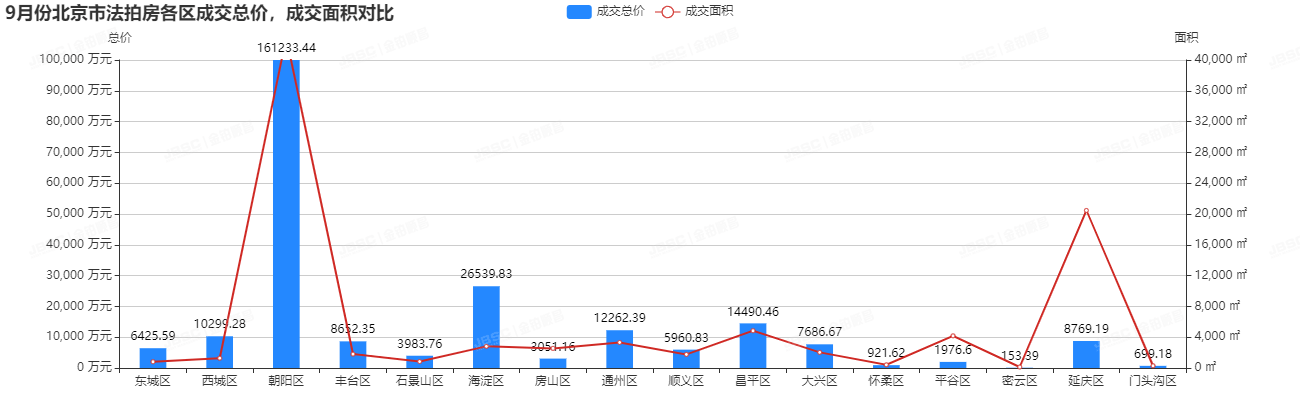
Task: Click the red circle 成交面积 legend marker
Action: point(667,11)
